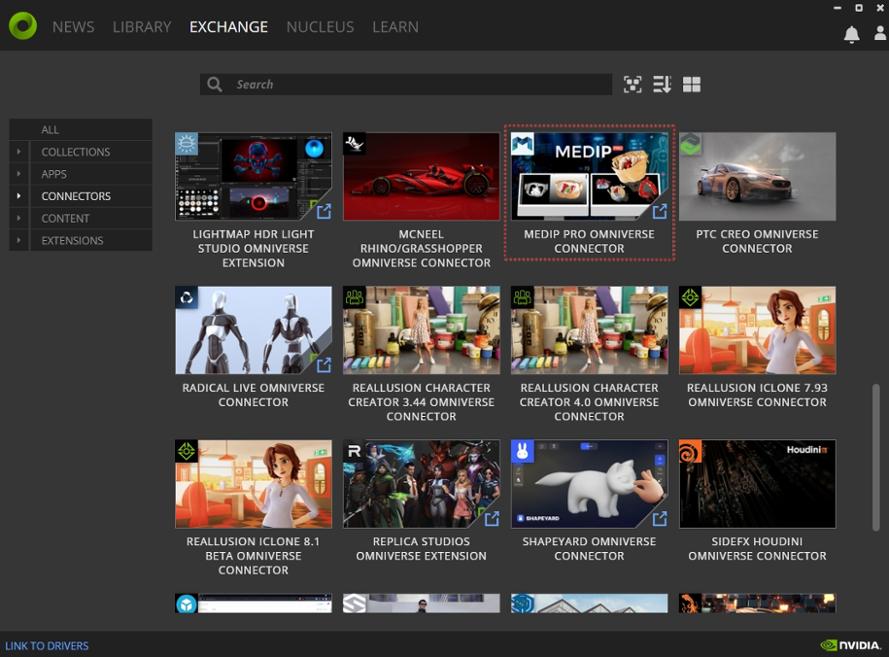This screenshot has width=889, height=657.
Task: Click Reallusion badge on Character Creator 4.0 card
Action: (522, 298)
